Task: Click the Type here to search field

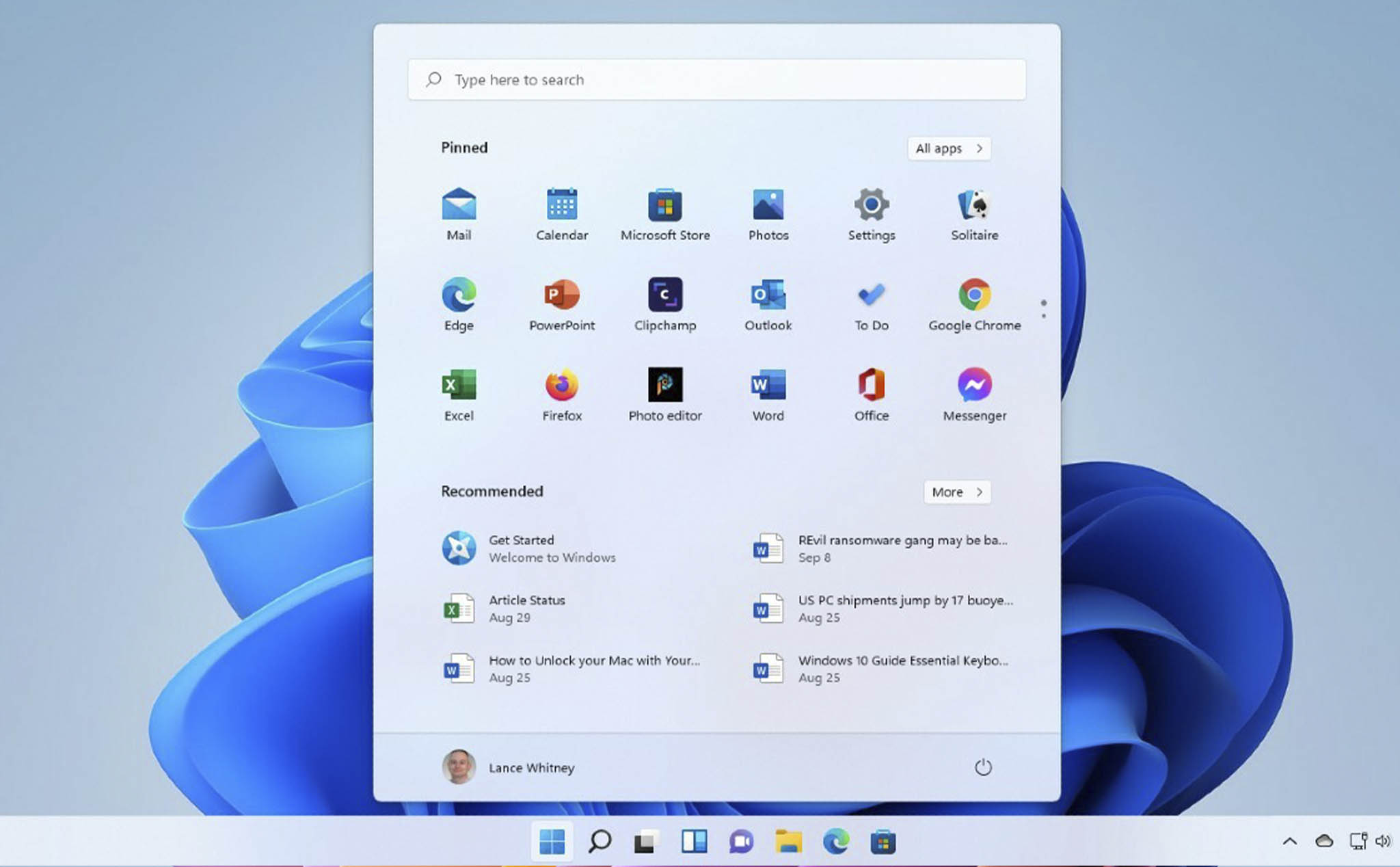Action: tap(717, 80)
